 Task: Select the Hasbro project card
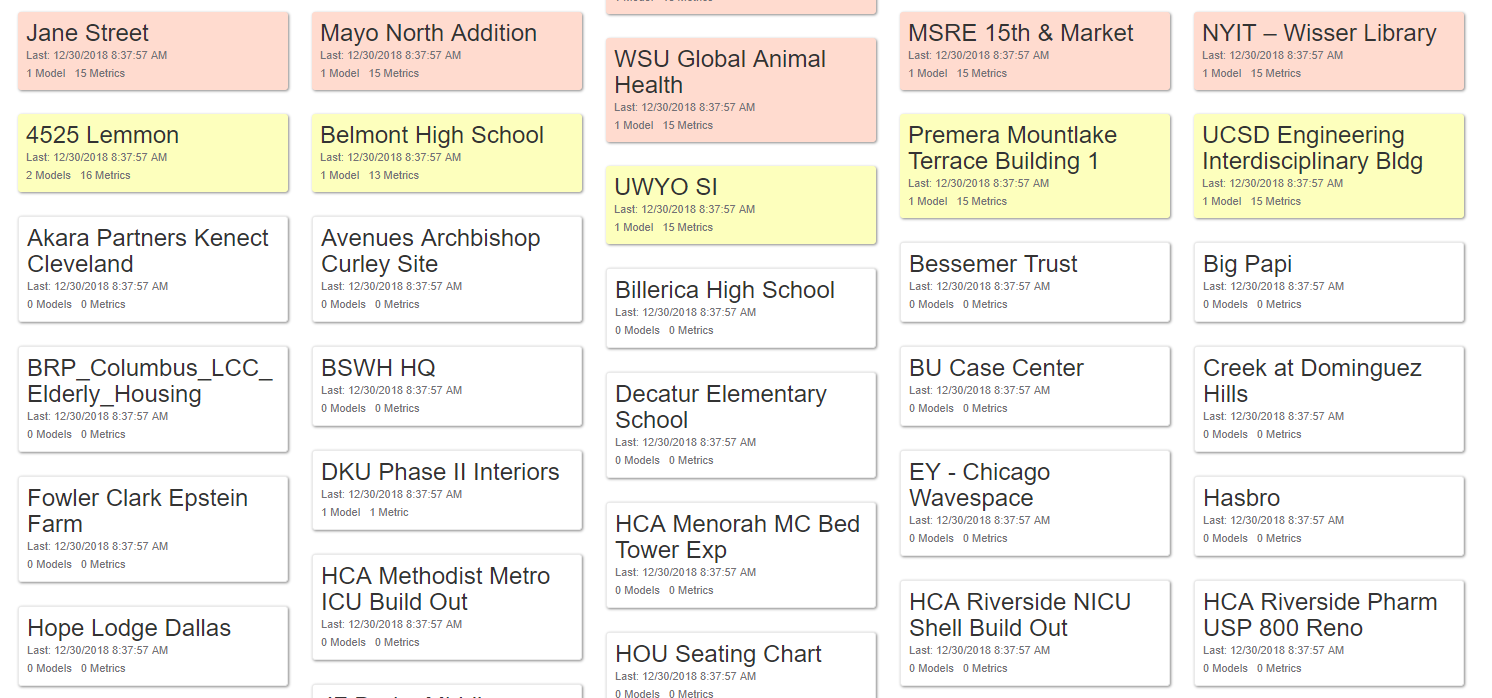point(1329,515)
